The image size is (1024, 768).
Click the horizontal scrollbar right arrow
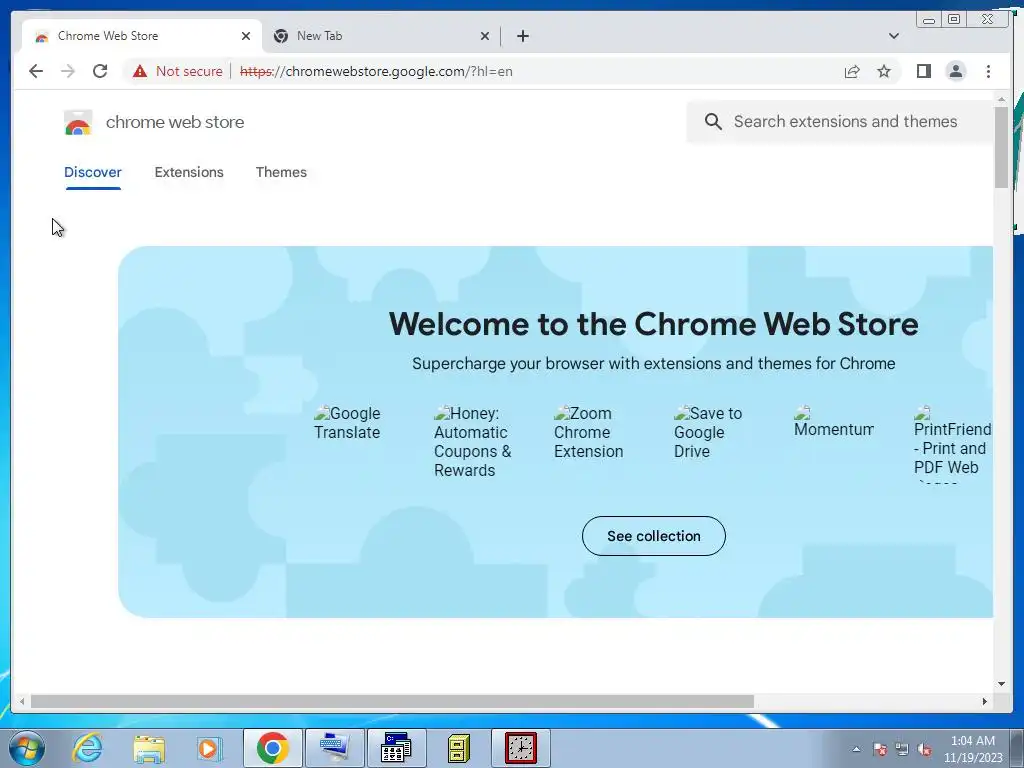984,701
